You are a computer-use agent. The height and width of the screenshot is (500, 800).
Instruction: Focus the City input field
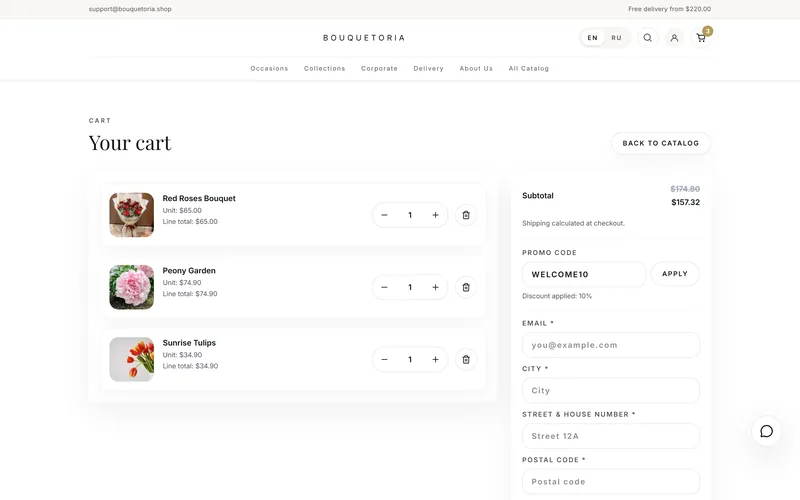[611, 390]
